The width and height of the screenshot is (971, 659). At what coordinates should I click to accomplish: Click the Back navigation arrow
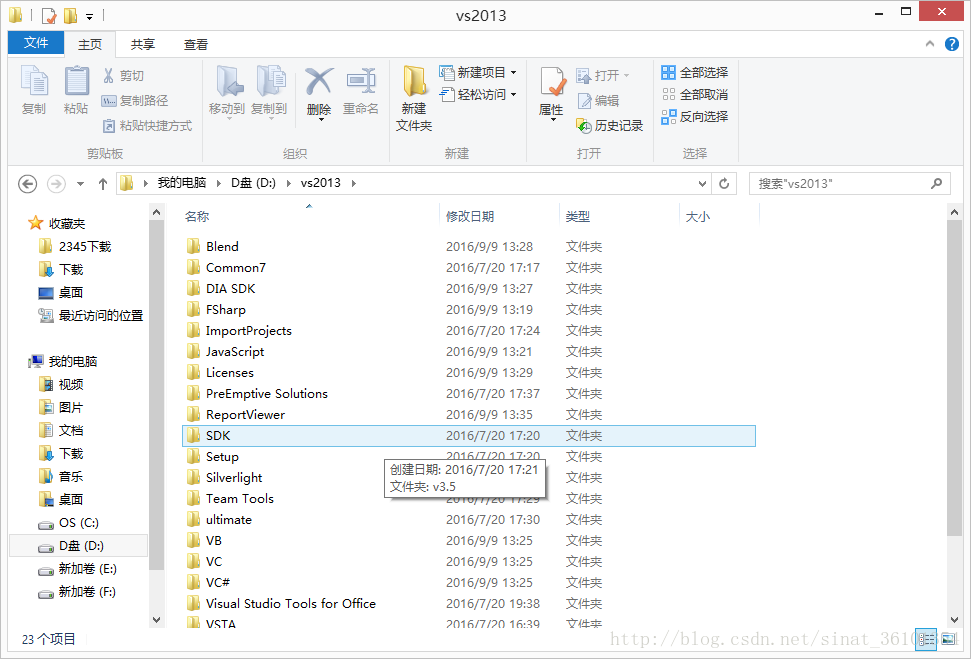click(27, 183)
